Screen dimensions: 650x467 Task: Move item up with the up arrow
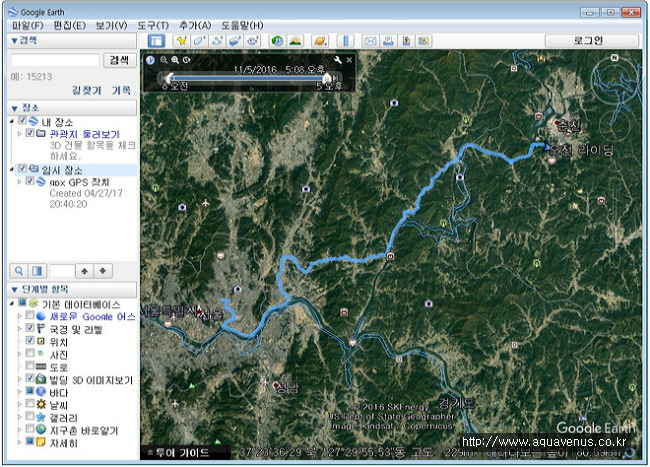[85, 271]
